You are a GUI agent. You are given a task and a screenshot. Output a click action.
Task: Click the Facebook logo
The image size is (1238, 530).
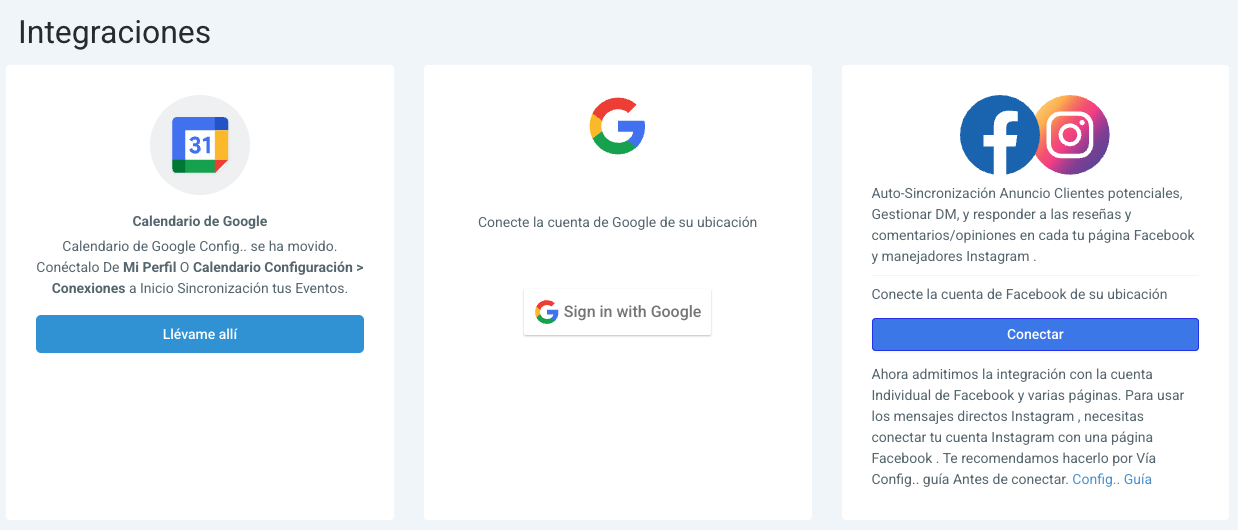pyautogui.click(x=998, y=135)
